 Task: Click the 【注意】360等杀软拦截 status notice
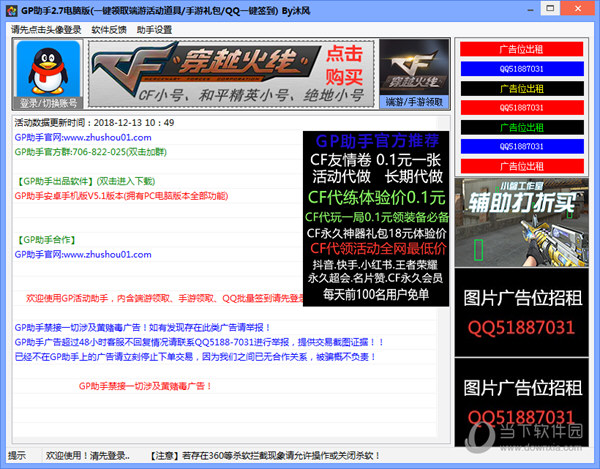click(x=264, y=456)
